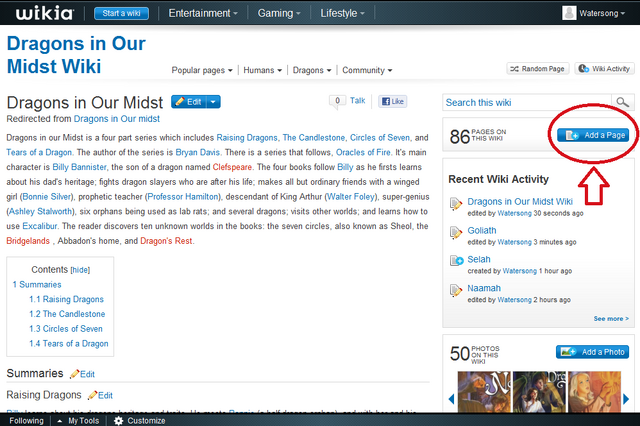The image size is (640, 426).
Task: Open the Raising Dragons article link in the intro paragraph
Action: pyautogui.click(x=247, y=138)
